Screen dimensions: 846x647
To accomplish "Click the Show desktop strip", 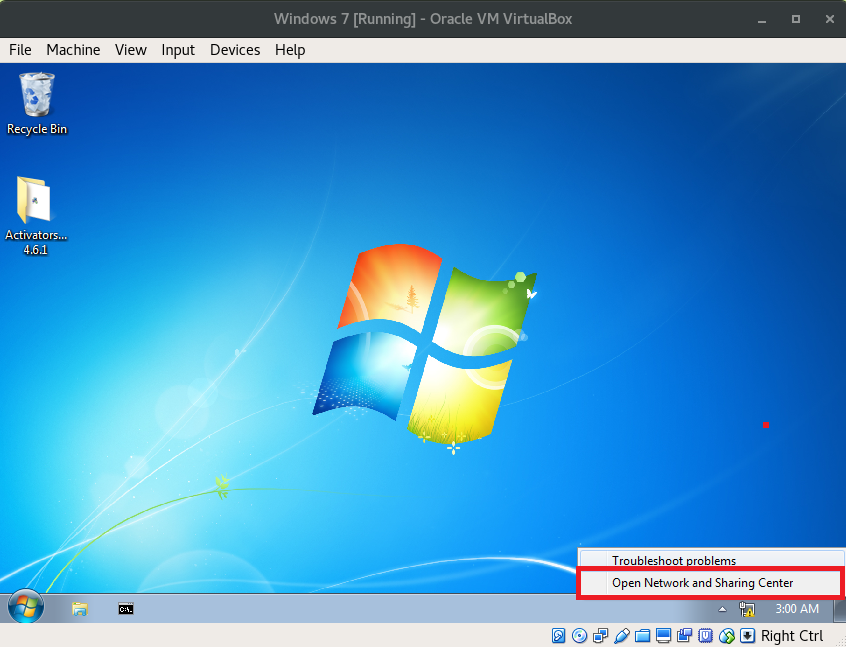I will click(x=839, y=609).
